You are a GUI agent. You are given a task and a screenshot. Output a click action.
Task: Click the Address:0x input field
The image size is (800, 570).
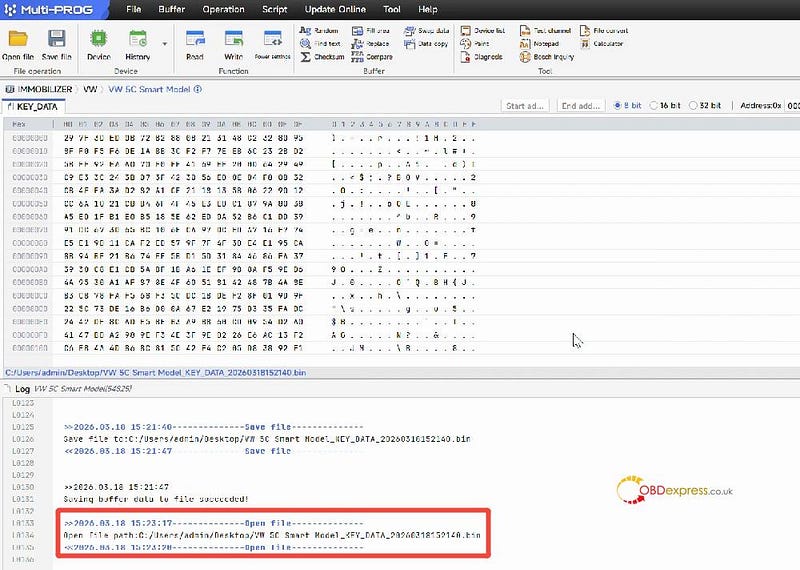tap(792, 106)
